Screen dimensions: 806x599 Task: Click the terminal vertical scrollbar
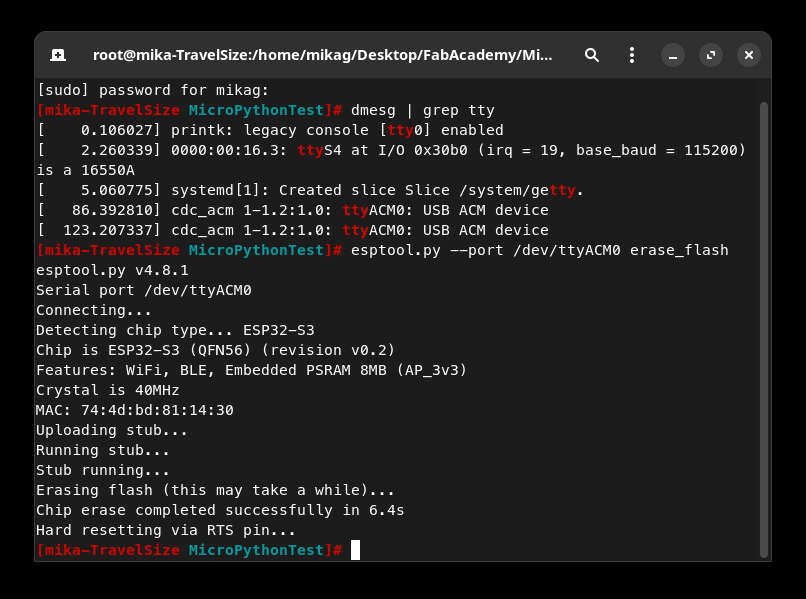(764, 329)
